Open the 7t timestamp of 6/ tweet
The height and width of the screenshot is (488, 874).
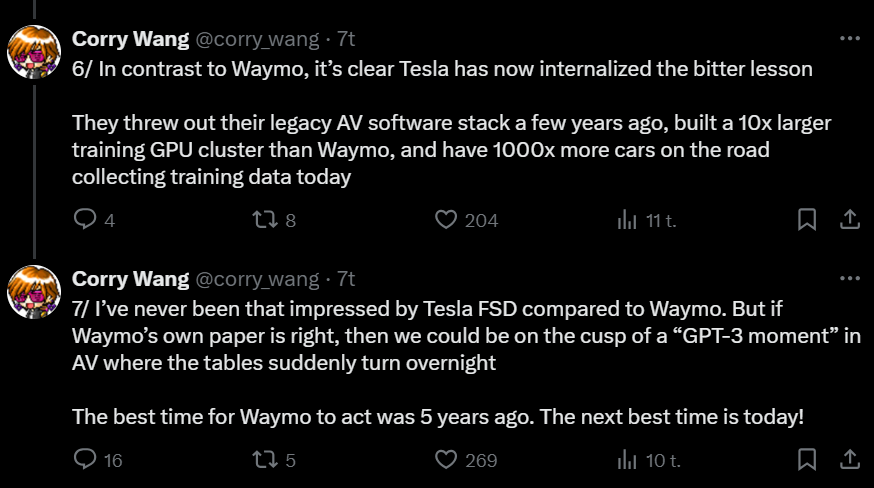(346, 39)
